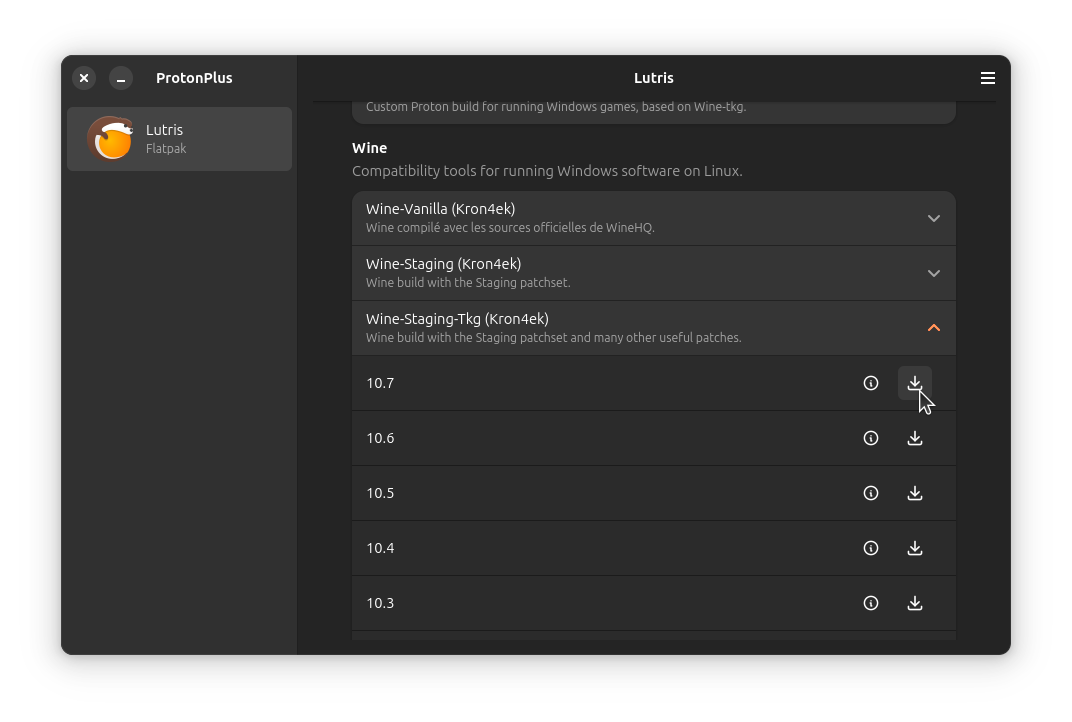
Task: Collapse the Wine-Staging-Tkg (Kron4ek) row
Action: pos(654,328)
